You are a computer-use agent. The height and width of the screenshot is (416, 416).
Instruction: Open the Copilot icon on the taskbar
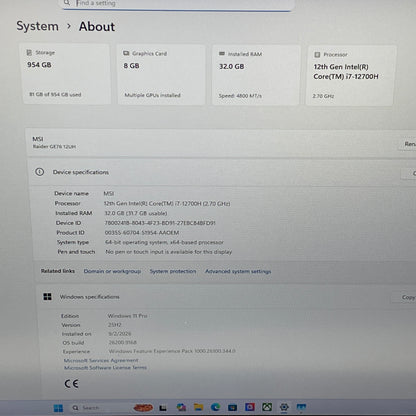tap(181, 407)
